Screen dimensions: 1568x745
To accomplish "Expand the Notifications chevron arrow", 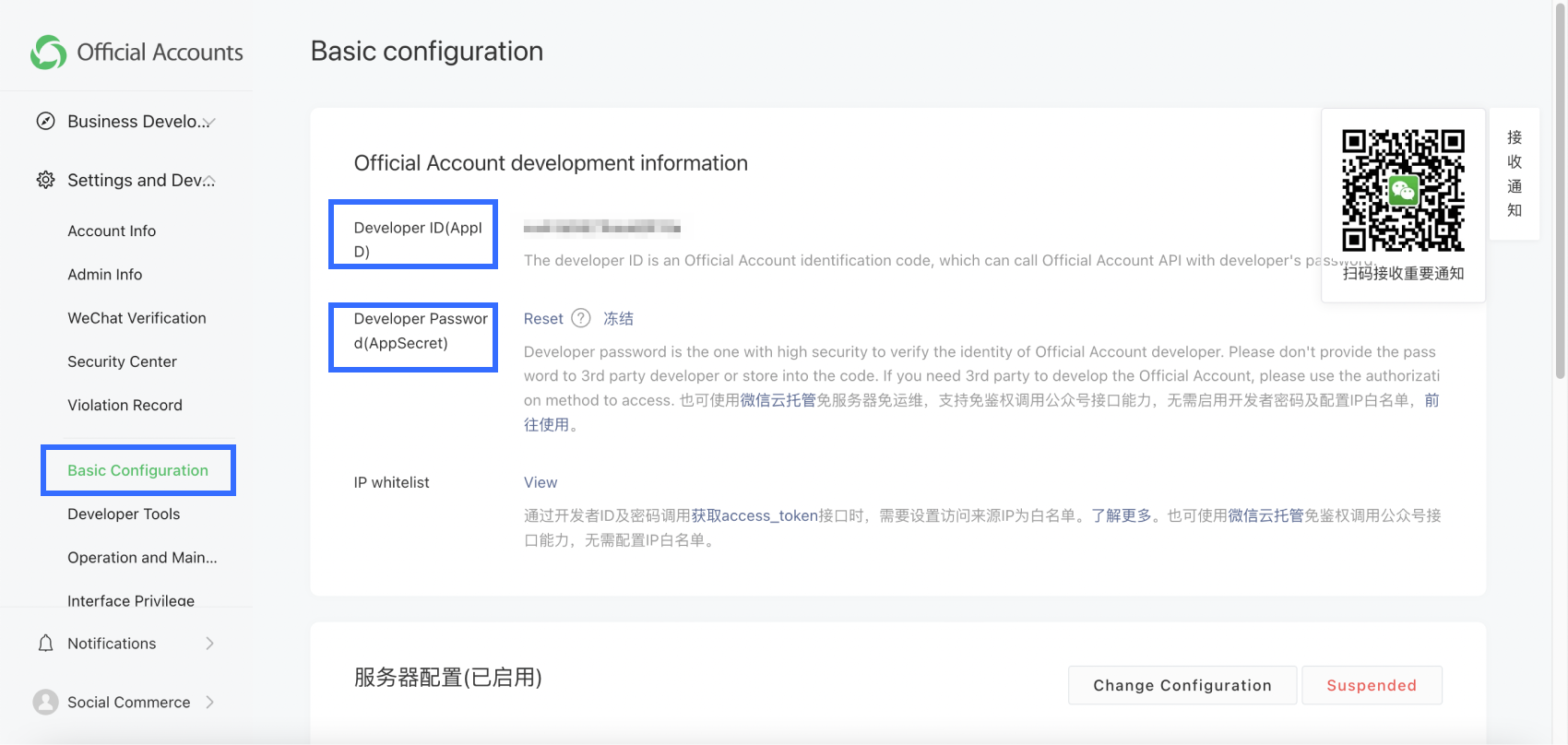I will (209, 643).
